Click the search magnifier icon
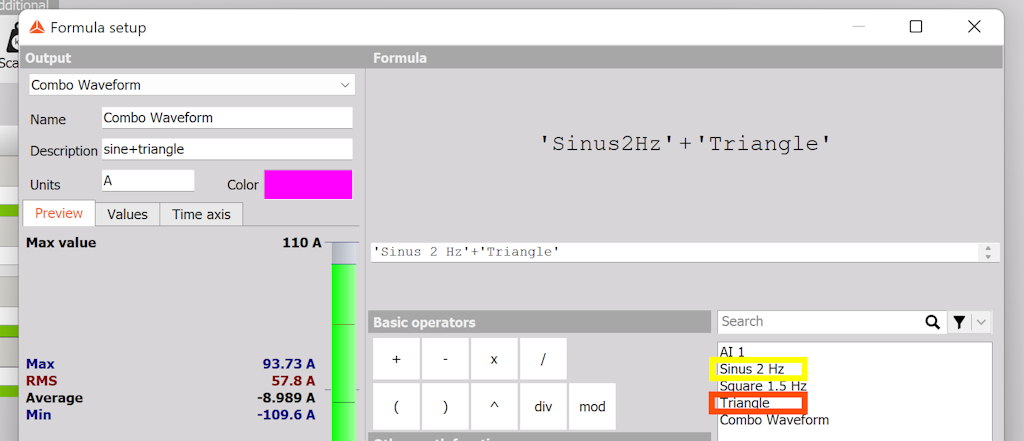This screenshot has height=441, width=1024. 932,321
